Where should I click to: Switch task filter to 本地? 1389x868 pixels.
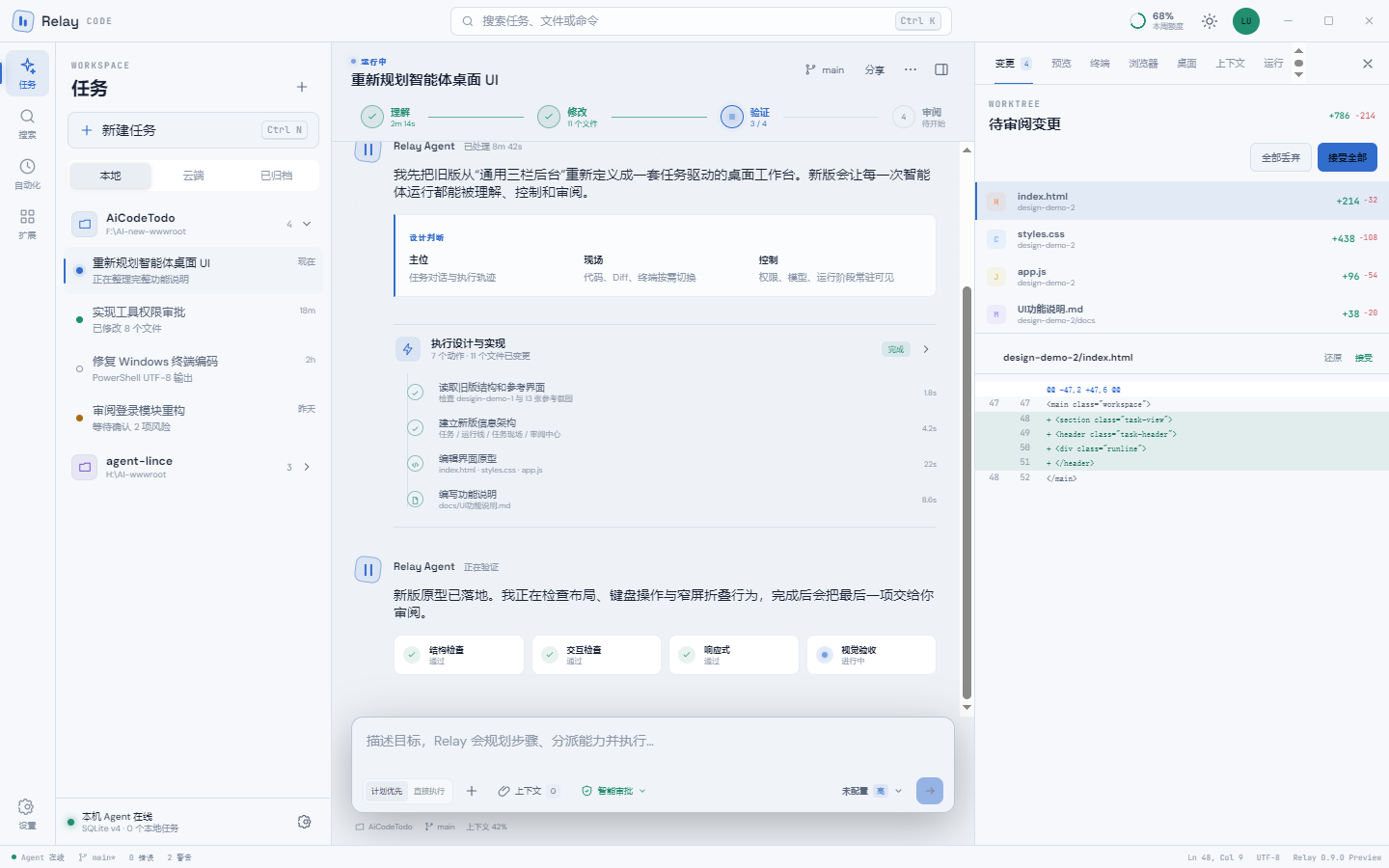click(111, 176)
